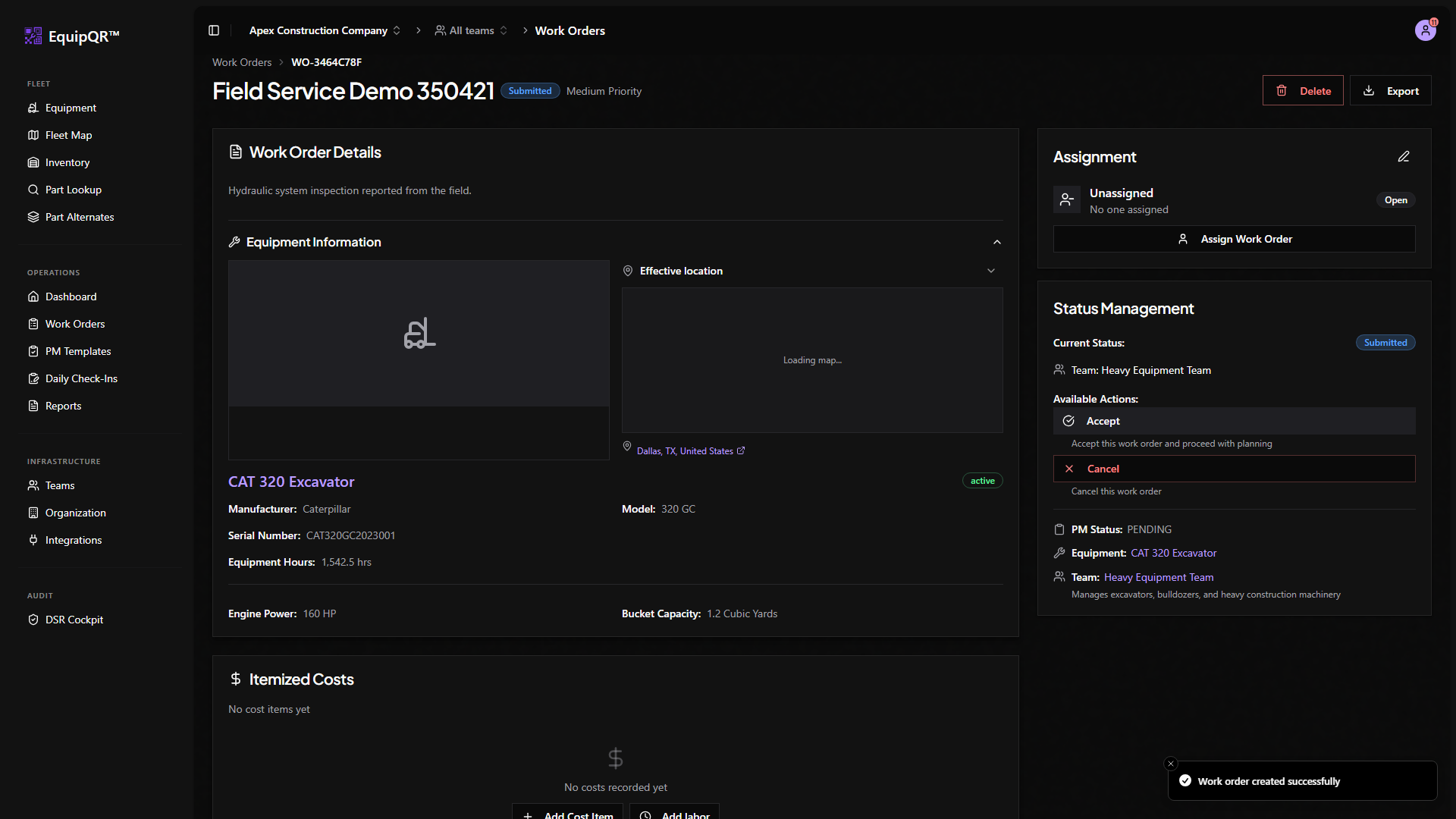Collapse the Equipment Information section
1456x819 pixels.
click(996, 242)
